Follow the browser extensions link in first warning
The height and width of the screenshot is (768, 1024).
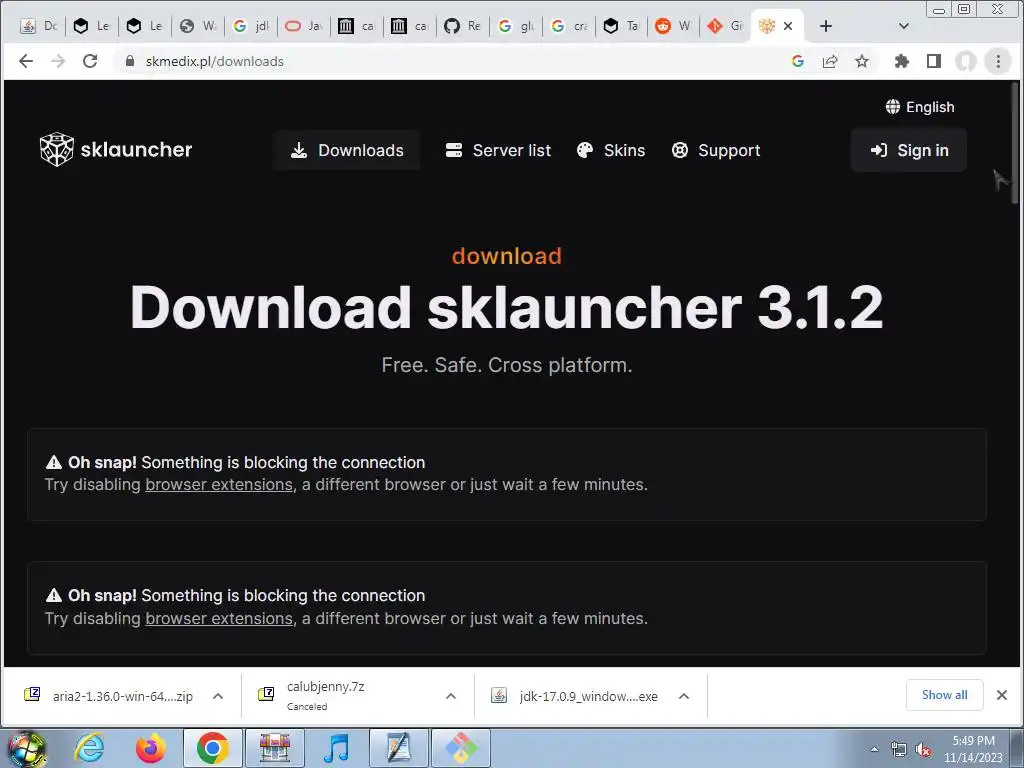point(219,485)
